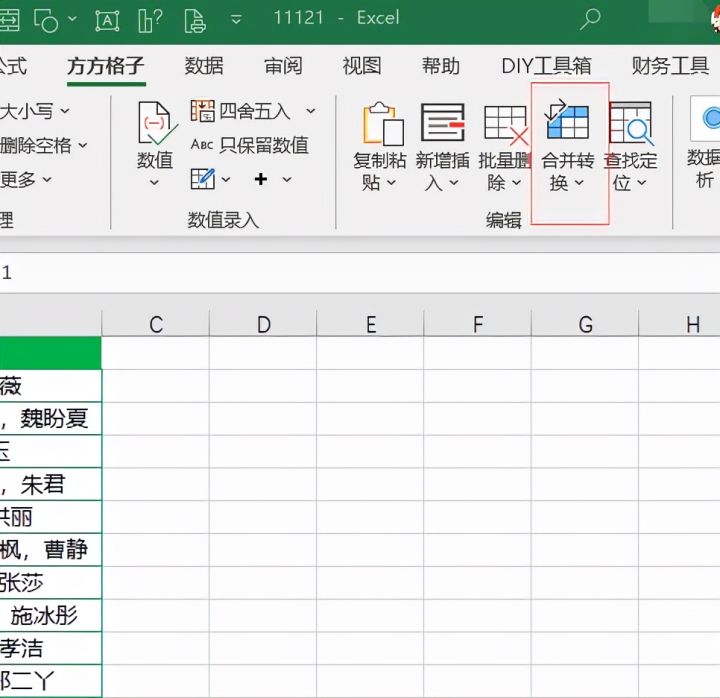This screenshot has width=720, height=698.
Task: Expand the plus sign dropdown arrow
Action: pos(287,179)
